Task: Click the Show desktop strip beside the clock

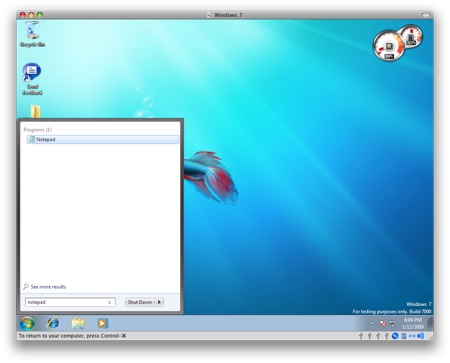Action: [430, 323]
